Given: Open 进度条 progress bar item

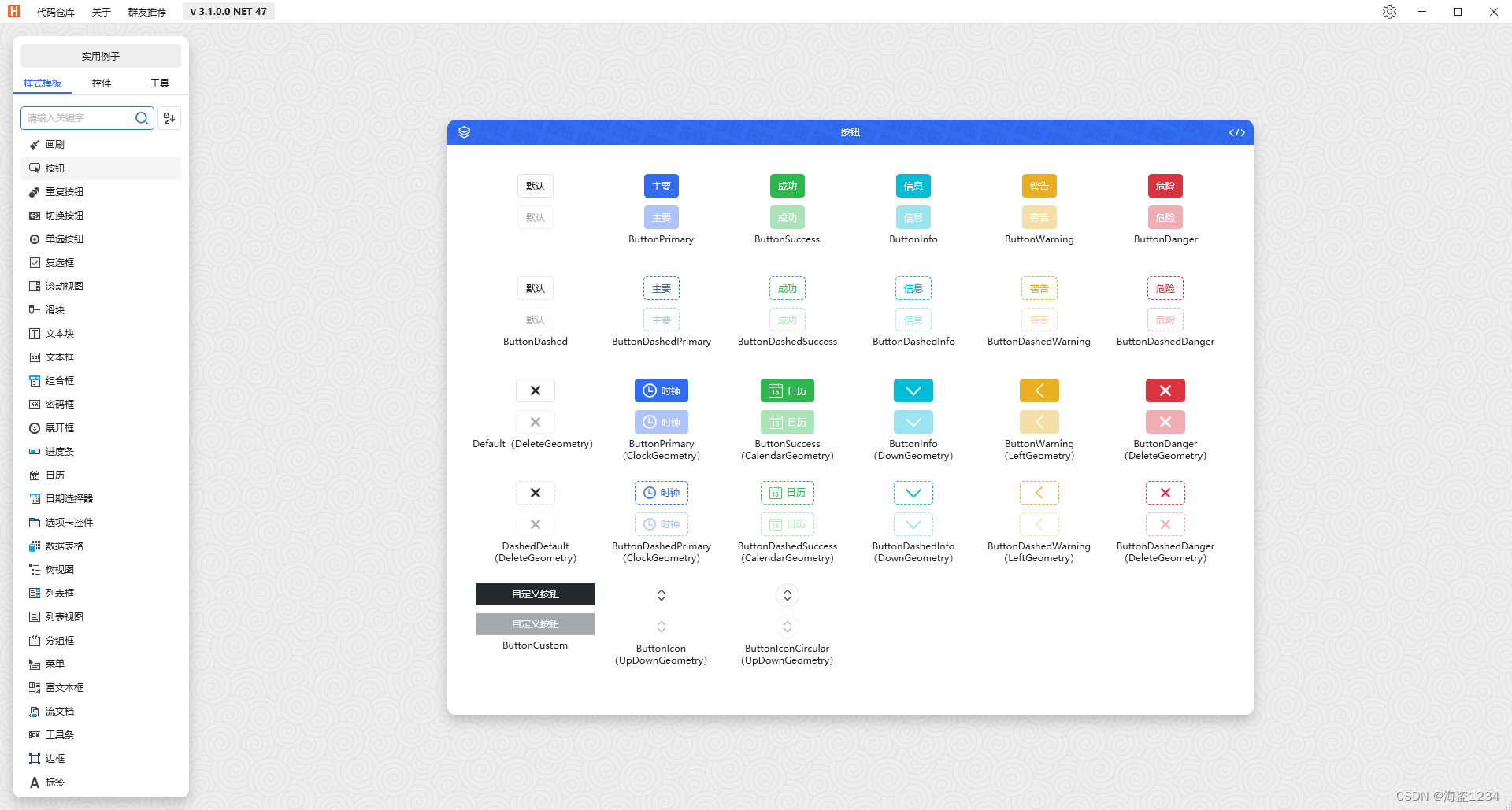Looking at the screenshot, I should pyautogui.click(x=101, y=452).
